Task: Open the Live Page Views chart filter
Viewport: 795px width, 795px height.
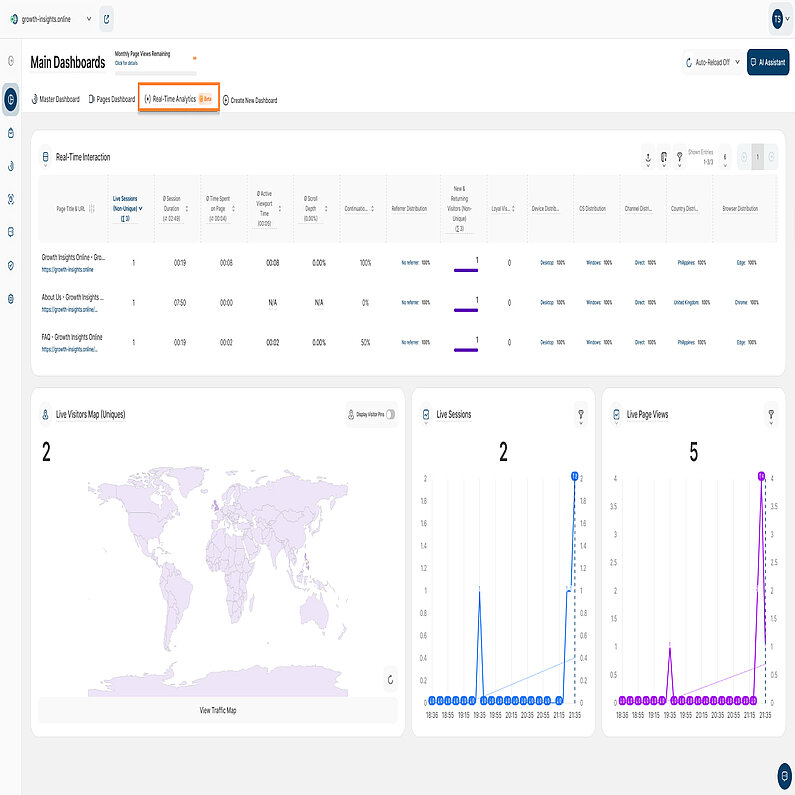Action: coord(771,415)
